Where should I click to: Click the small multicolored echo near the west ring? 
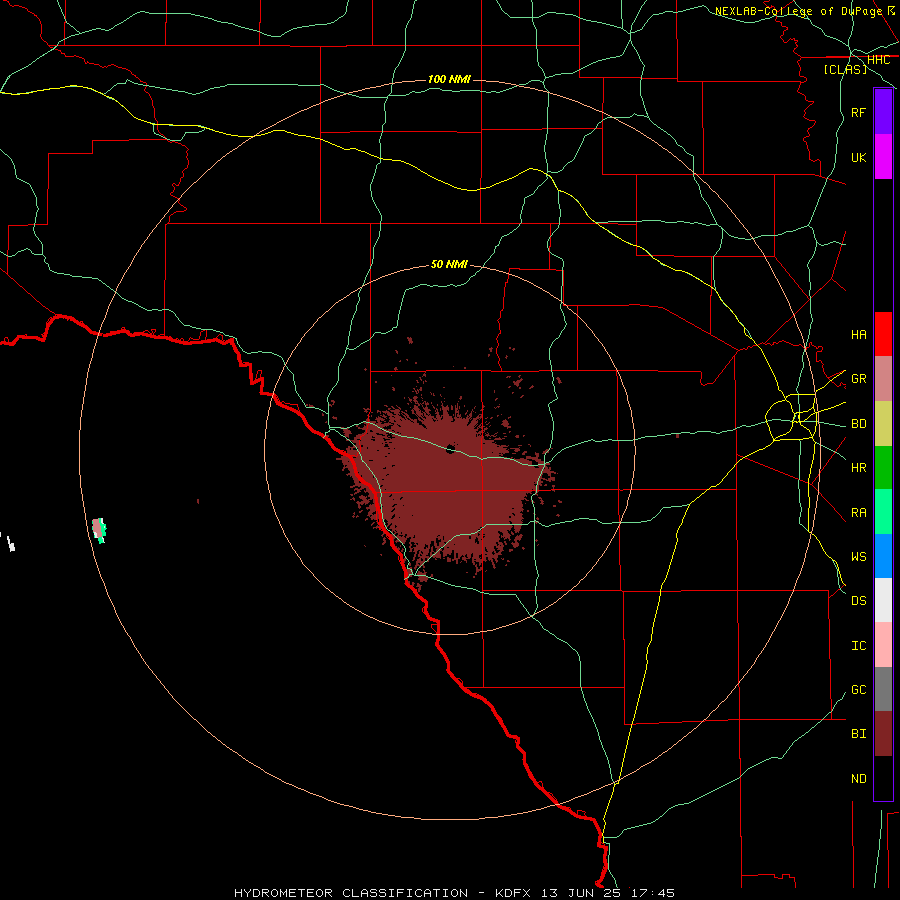pyautogui.click(x=99, y=530)
